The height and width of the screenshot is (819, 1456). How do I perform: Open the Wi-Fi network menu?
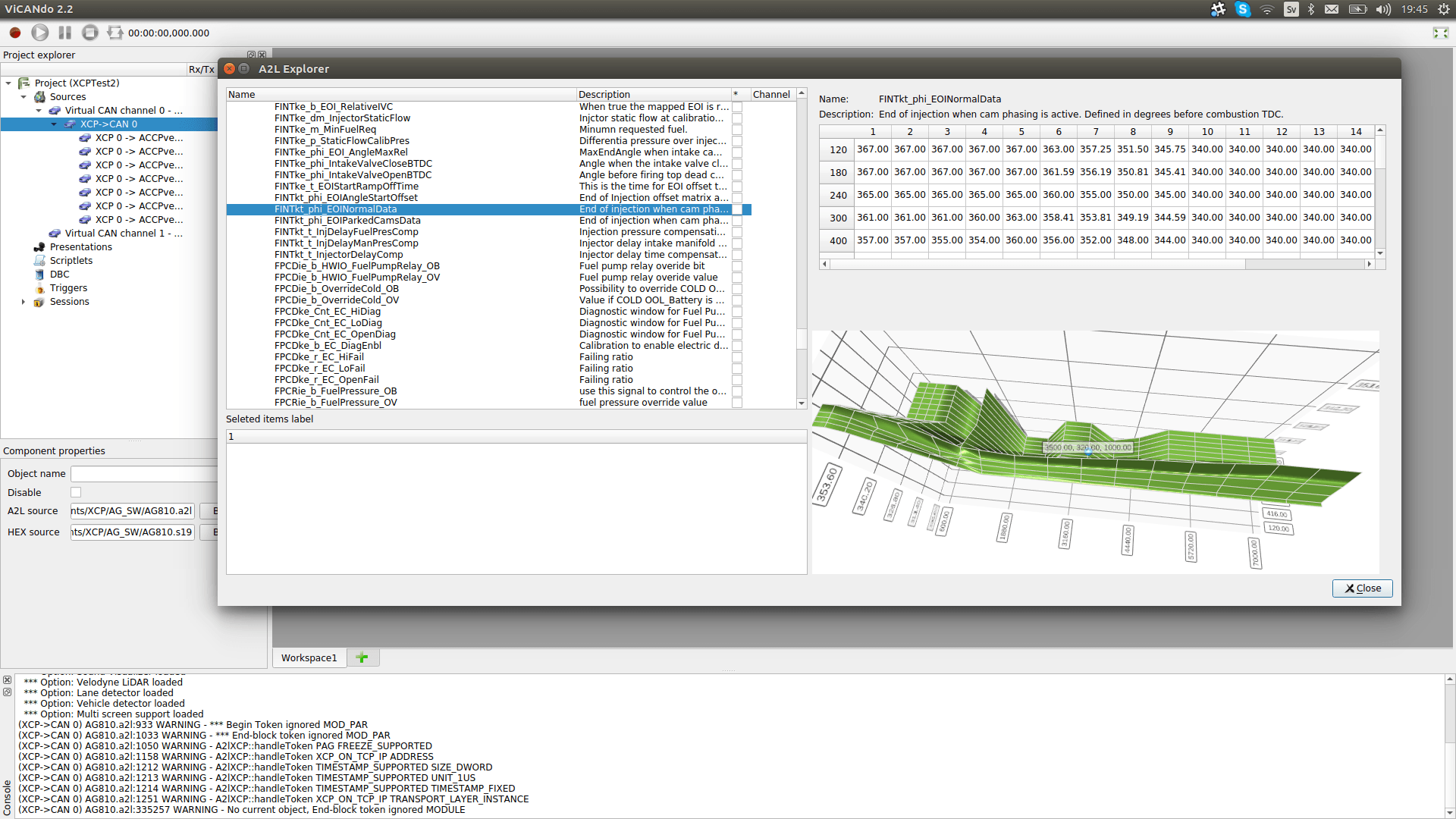click(1267, 9)
